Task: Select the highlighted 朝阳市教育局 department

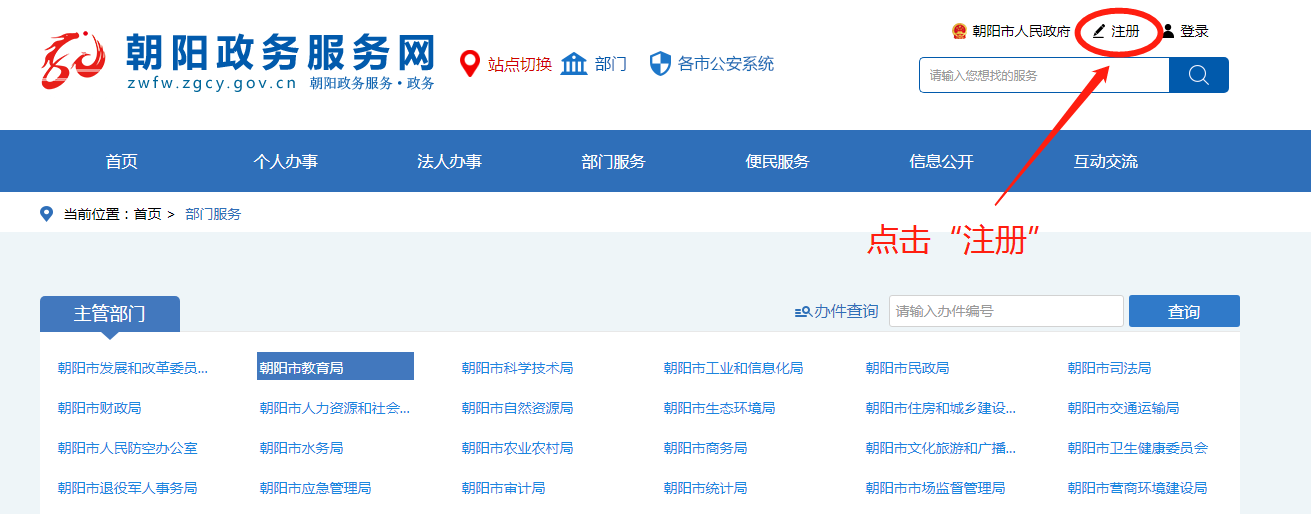Action: [x=335, y=367]
